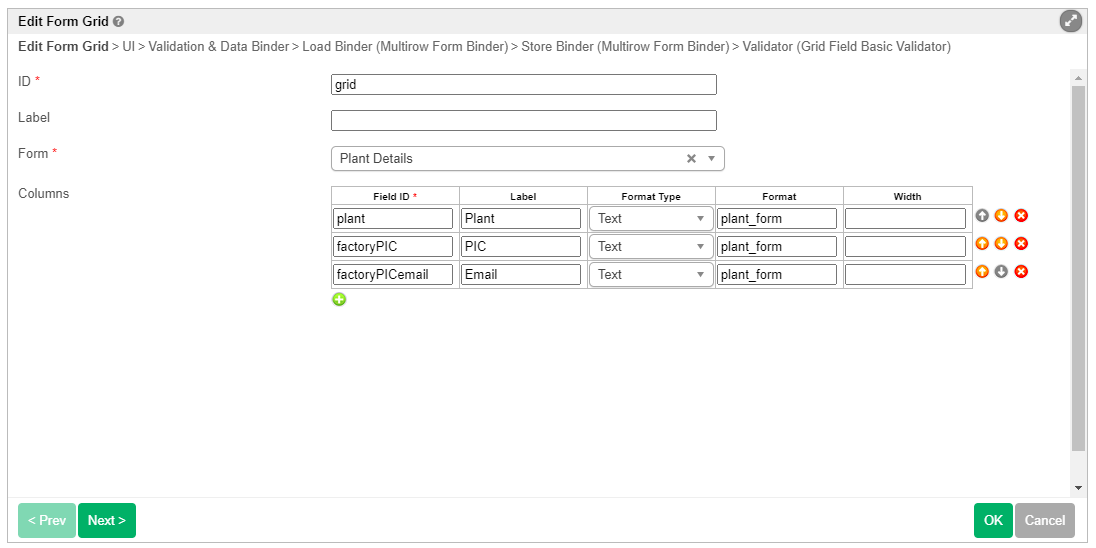Screen dimensions: 1096x548
Task: Delete the plant column row
Action: point(1021,216)
